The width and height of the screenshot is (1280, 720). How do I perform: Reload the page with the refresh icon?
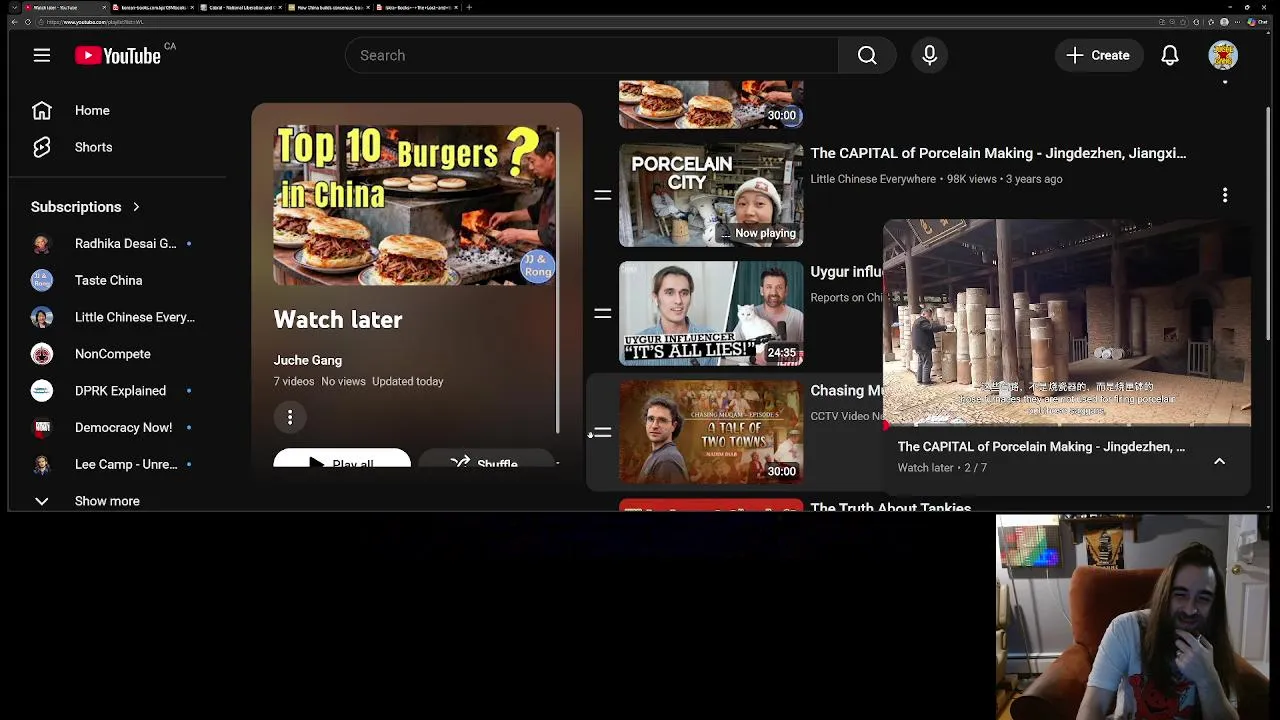29,22
